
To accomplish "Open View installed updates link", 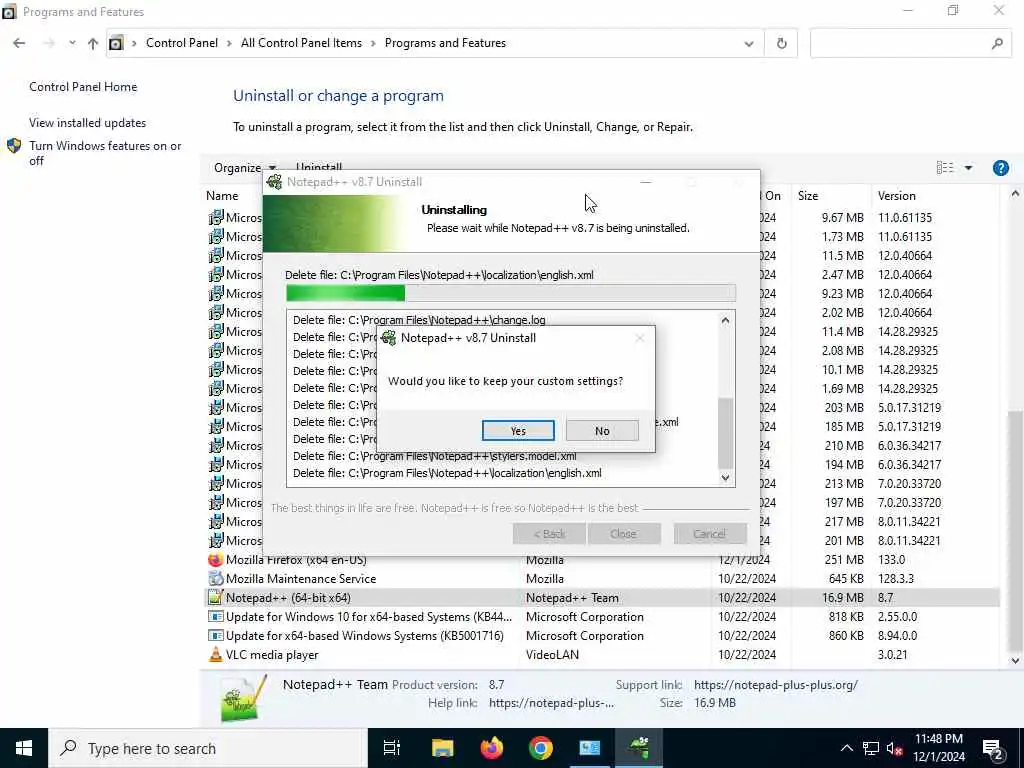I will [88, 123].
